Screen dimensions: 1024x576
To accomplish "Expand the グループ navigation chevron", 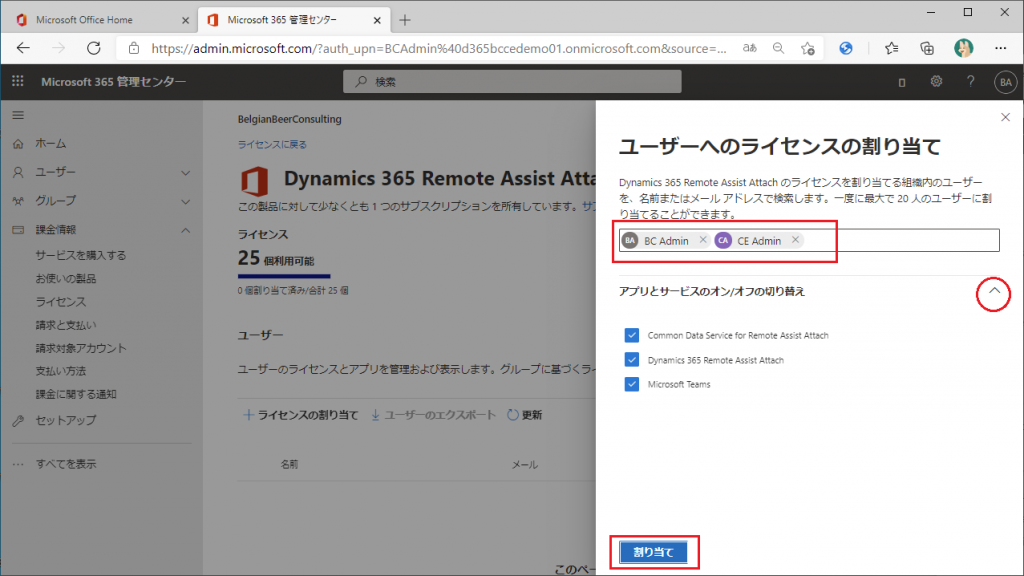I will point(185,201).
